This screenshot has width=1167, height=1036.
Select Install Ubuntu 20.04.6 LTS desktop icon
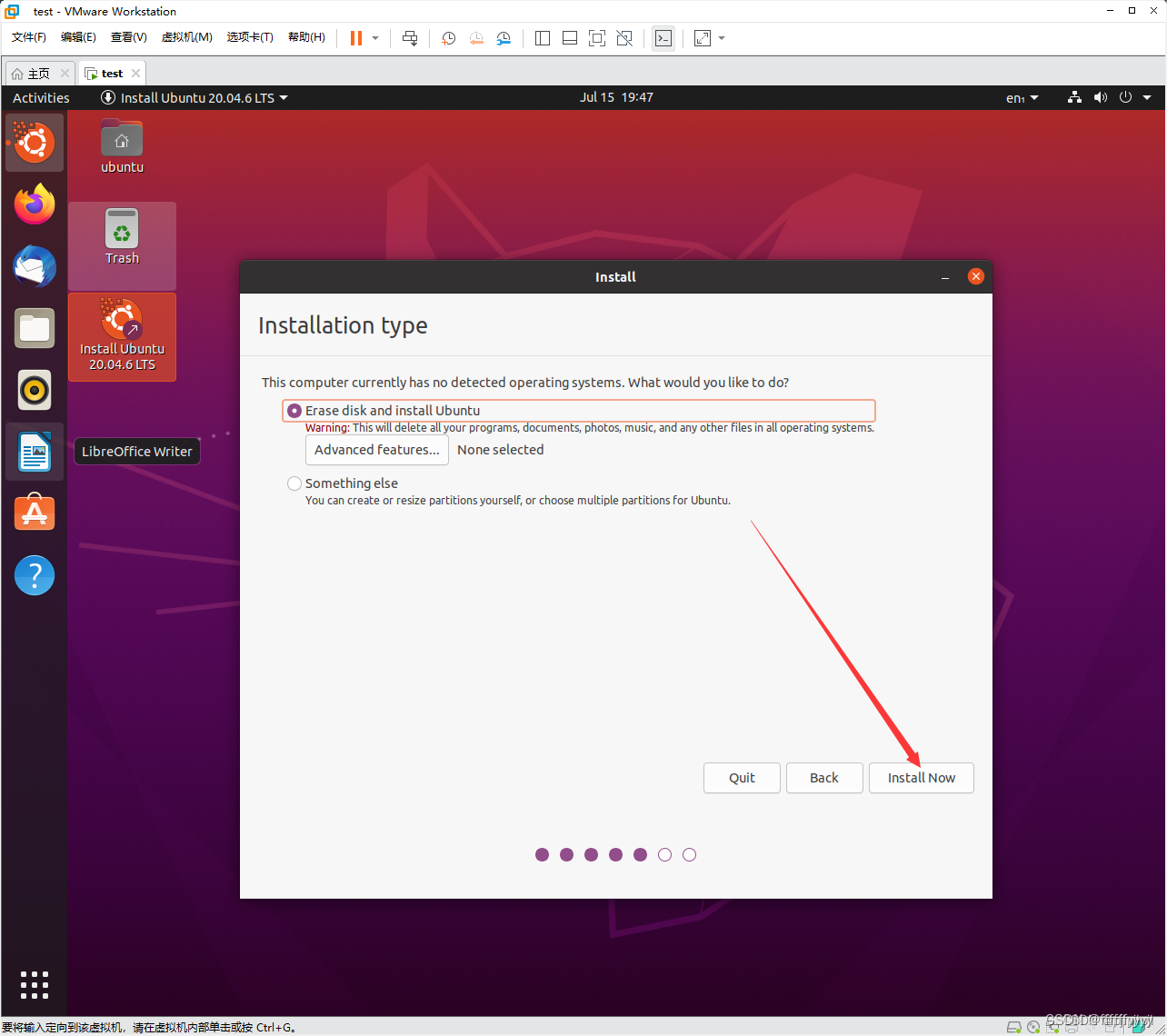122,336
